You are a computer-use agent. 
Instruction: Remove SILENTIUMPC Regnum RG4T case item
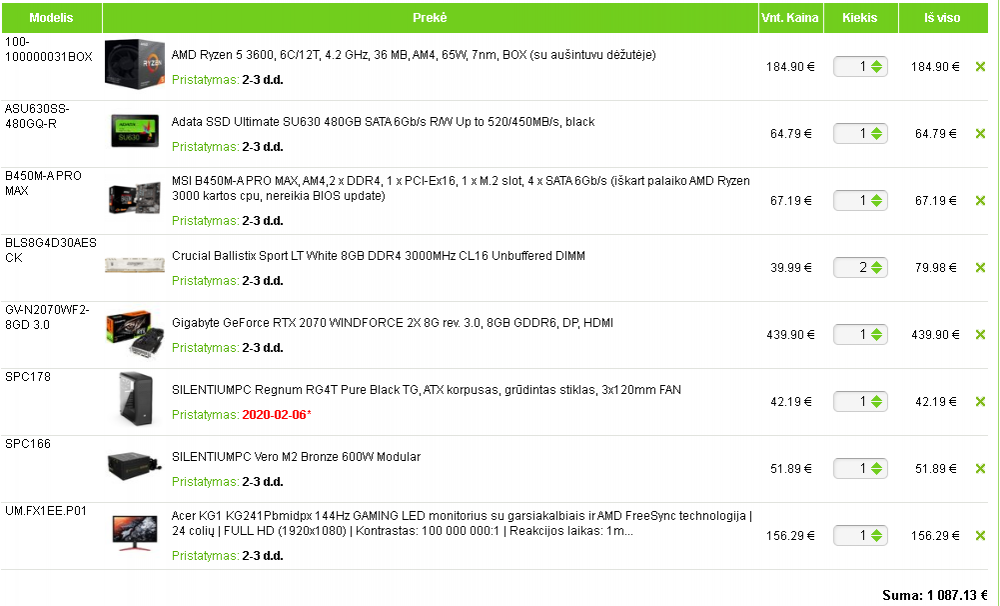tap(980, 402)
